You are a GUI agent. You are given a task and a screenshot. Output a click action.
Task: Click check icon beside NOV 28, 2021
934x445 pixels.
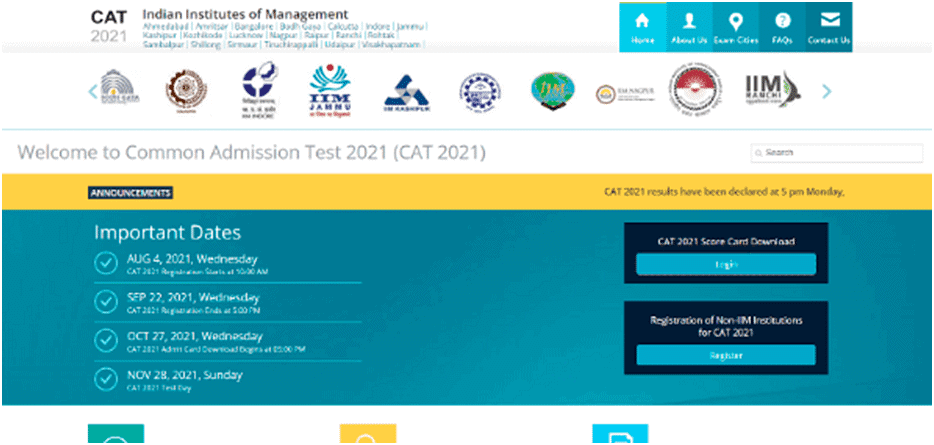pos(106,379)
